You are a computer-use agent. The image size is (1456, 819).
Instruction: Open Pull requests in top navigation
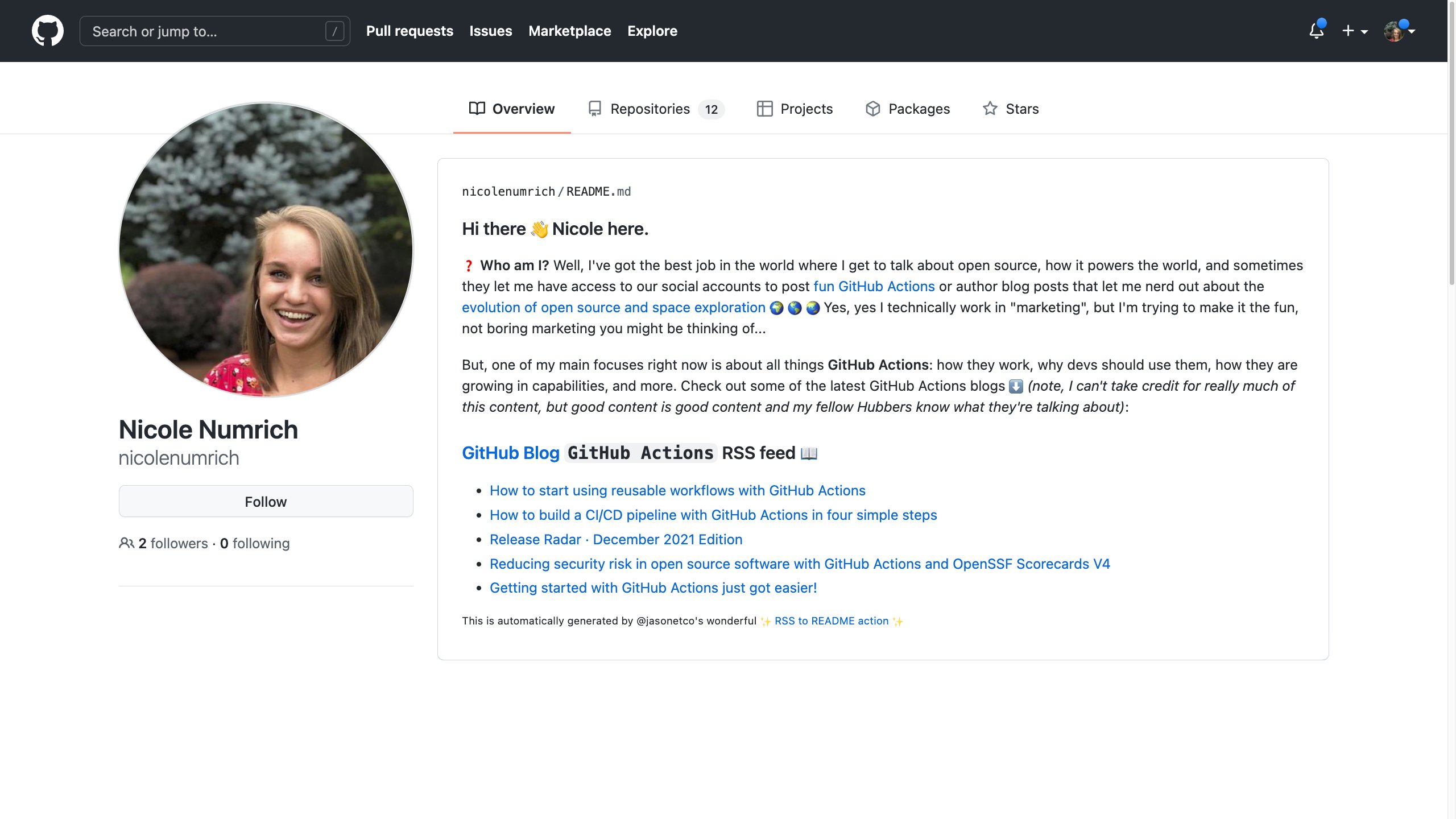[x=409, y=31]
